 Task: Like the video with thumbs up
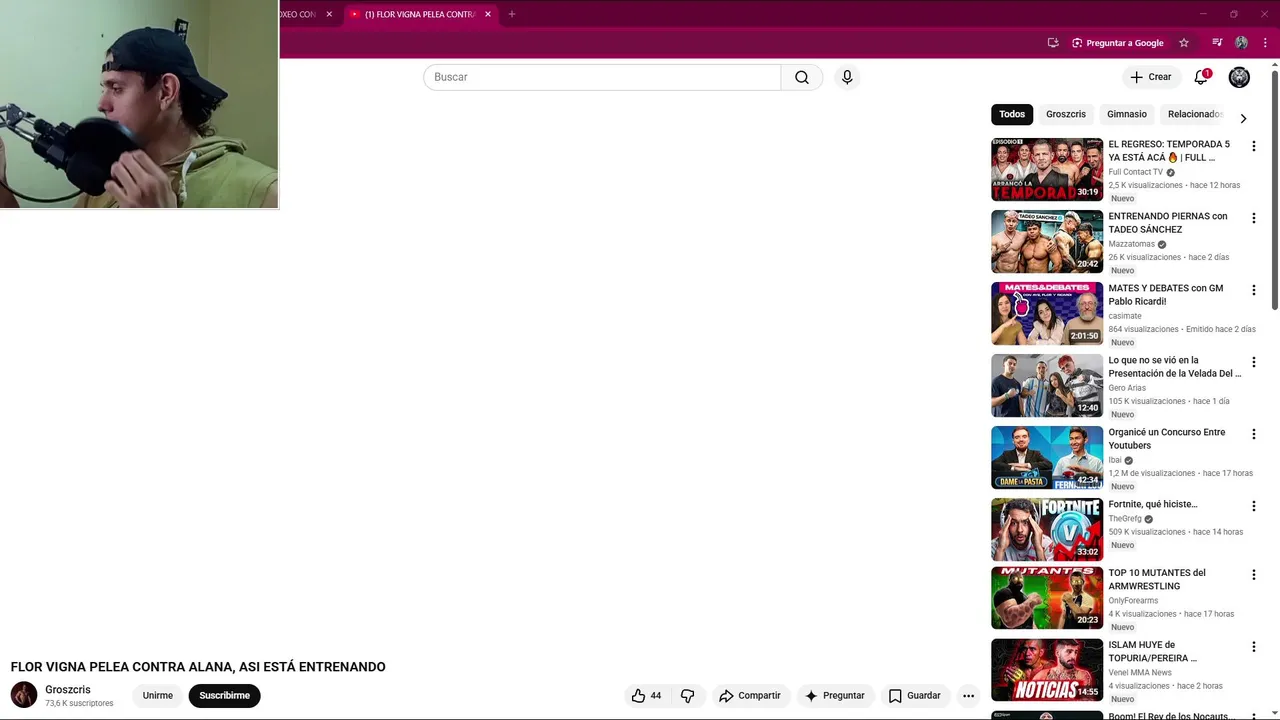[647, 696]
